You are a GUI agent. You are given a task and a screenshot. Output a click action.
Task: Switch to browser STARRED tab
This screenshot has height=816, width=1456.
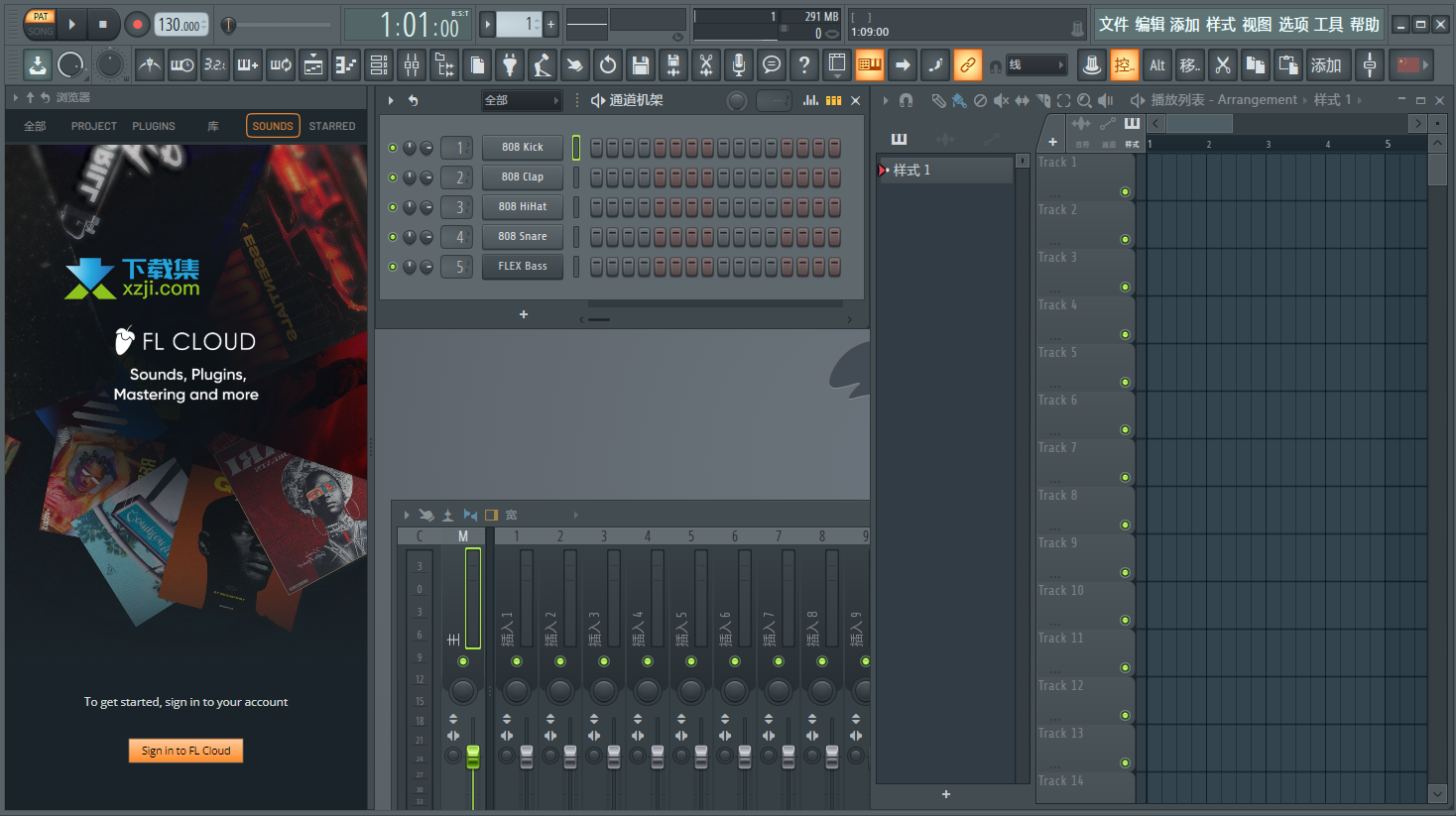point(332,126)
